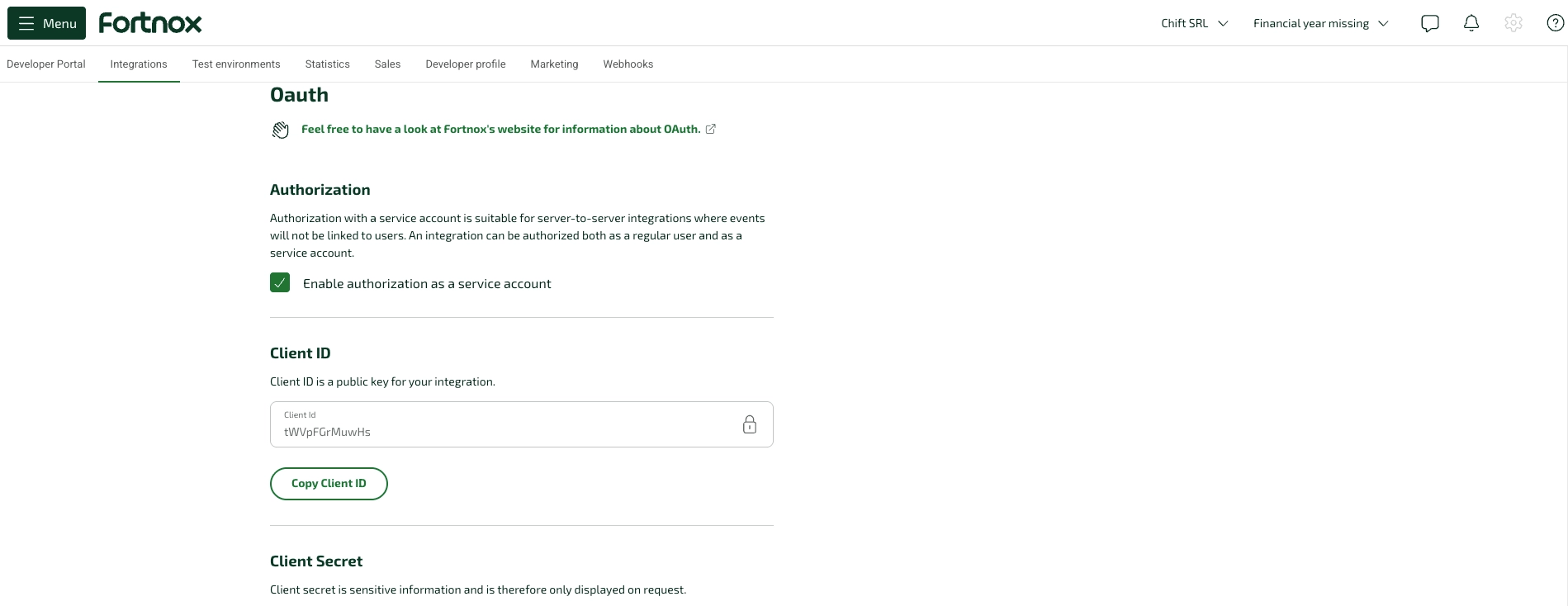
Task: Open the main Menu button
Action: coord(46,23)
